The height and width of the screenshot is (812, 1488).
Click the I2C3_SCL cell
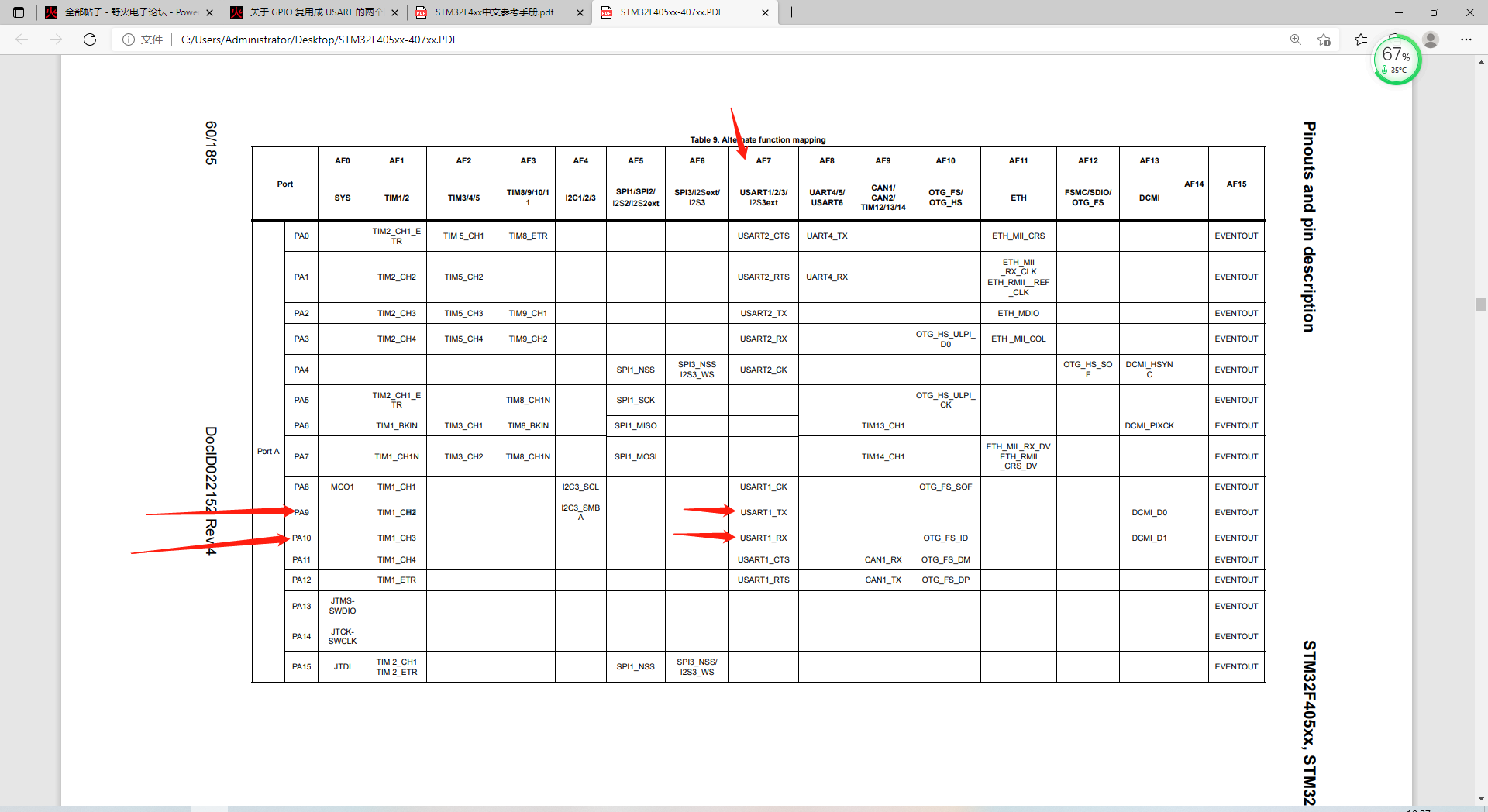[580, 487]
